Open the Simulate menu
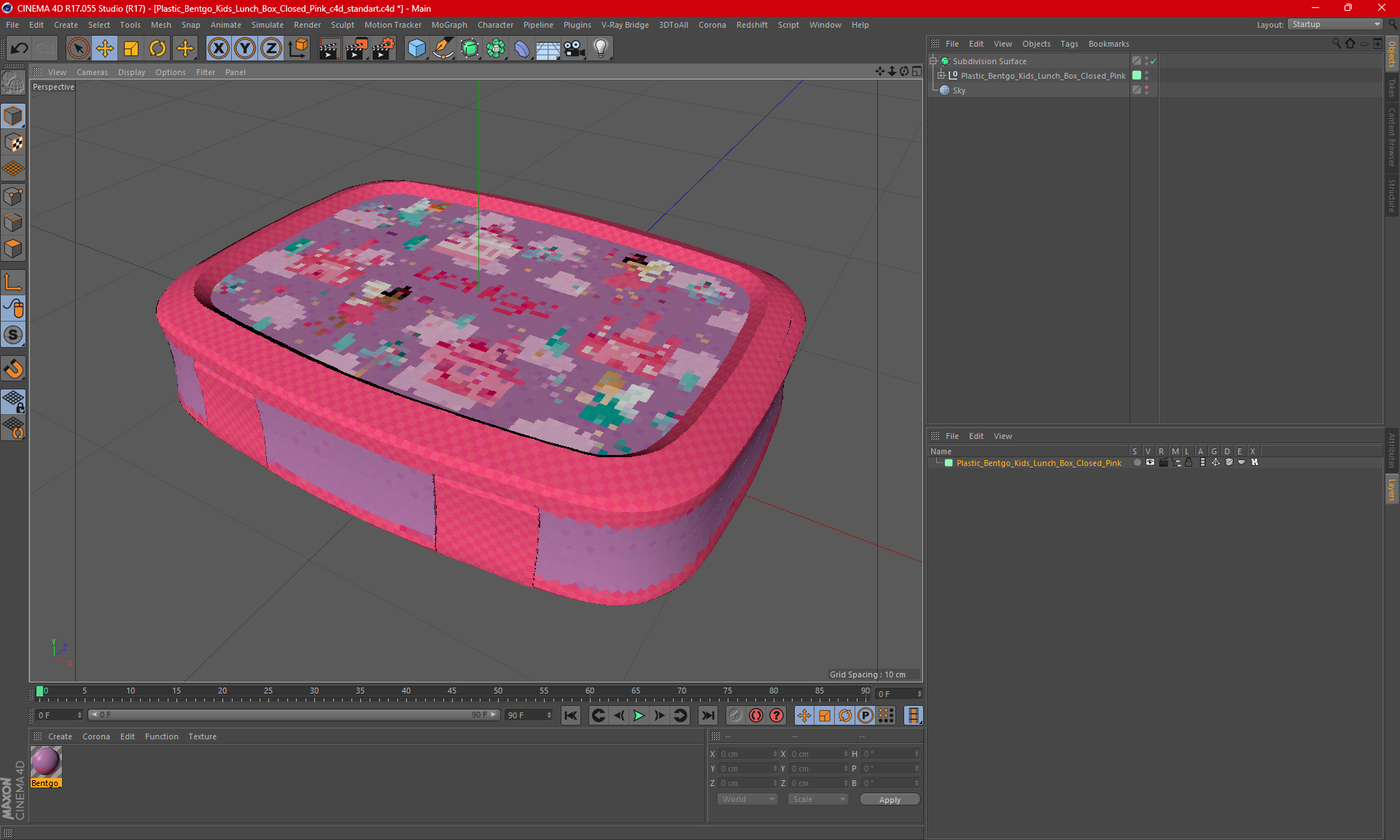Viewport: 1400px width, 840px height. coord(268,25)
